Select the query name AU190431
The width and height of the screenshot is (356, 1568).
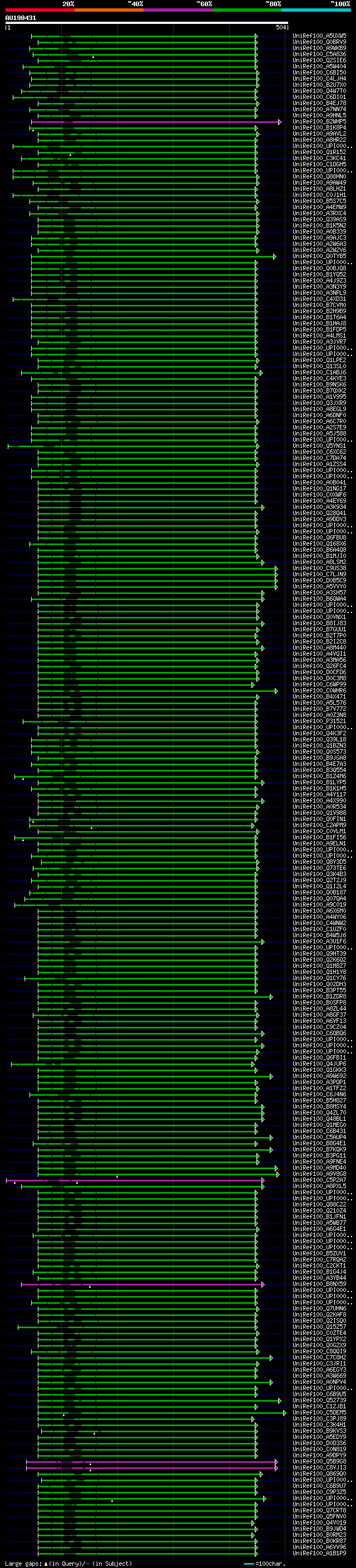click(x=21, y=18)
